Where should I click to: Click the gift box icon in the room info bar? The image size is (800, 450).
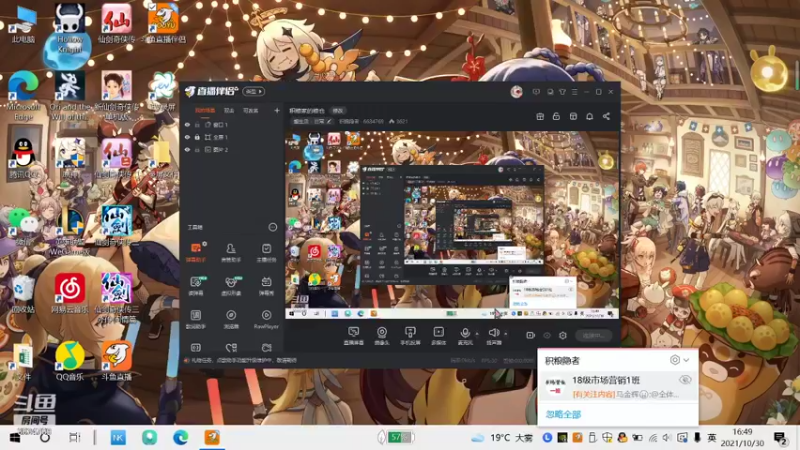(540, 116)
